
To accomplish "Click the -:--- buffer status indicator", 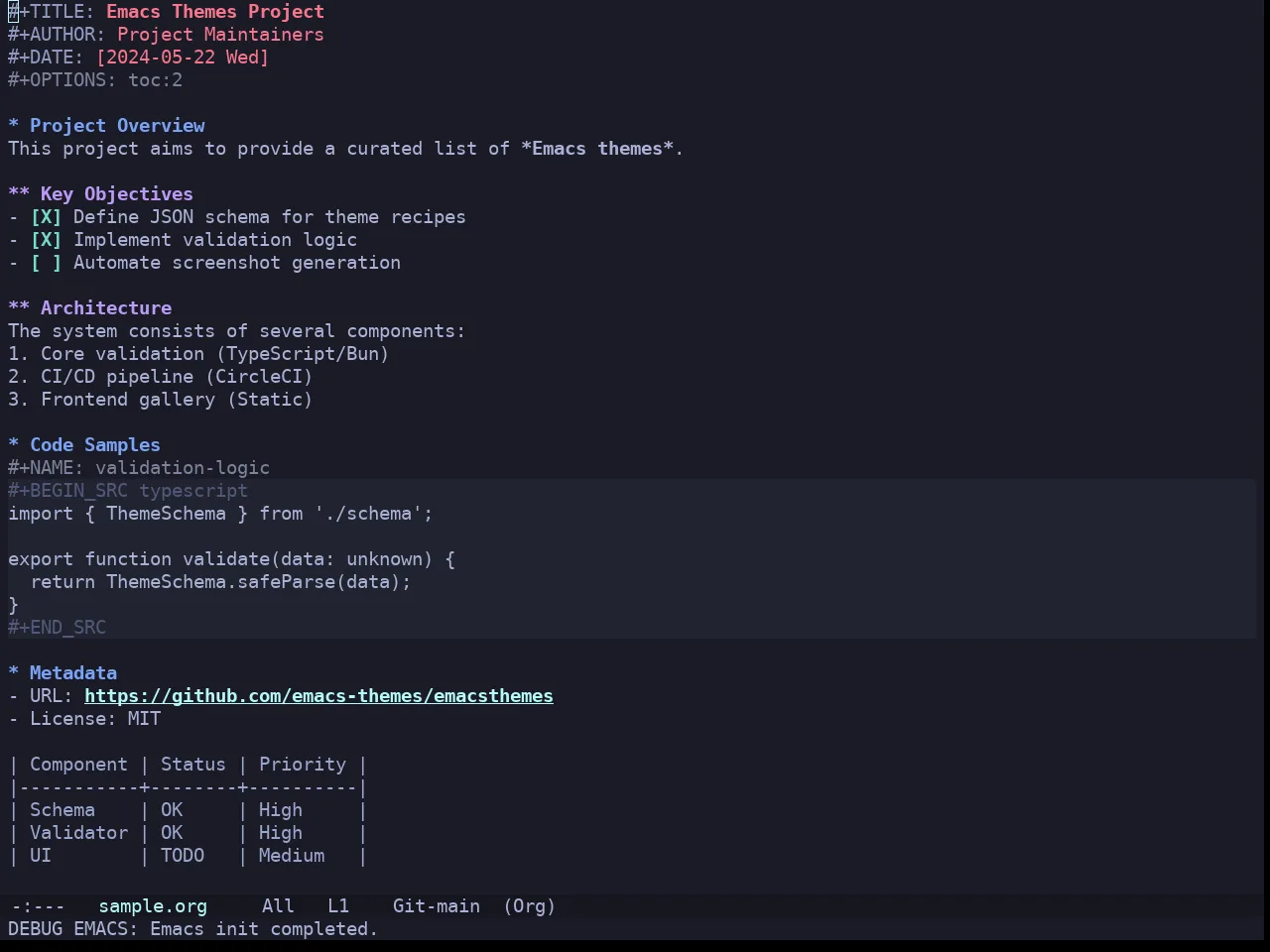I will [38, 906].
